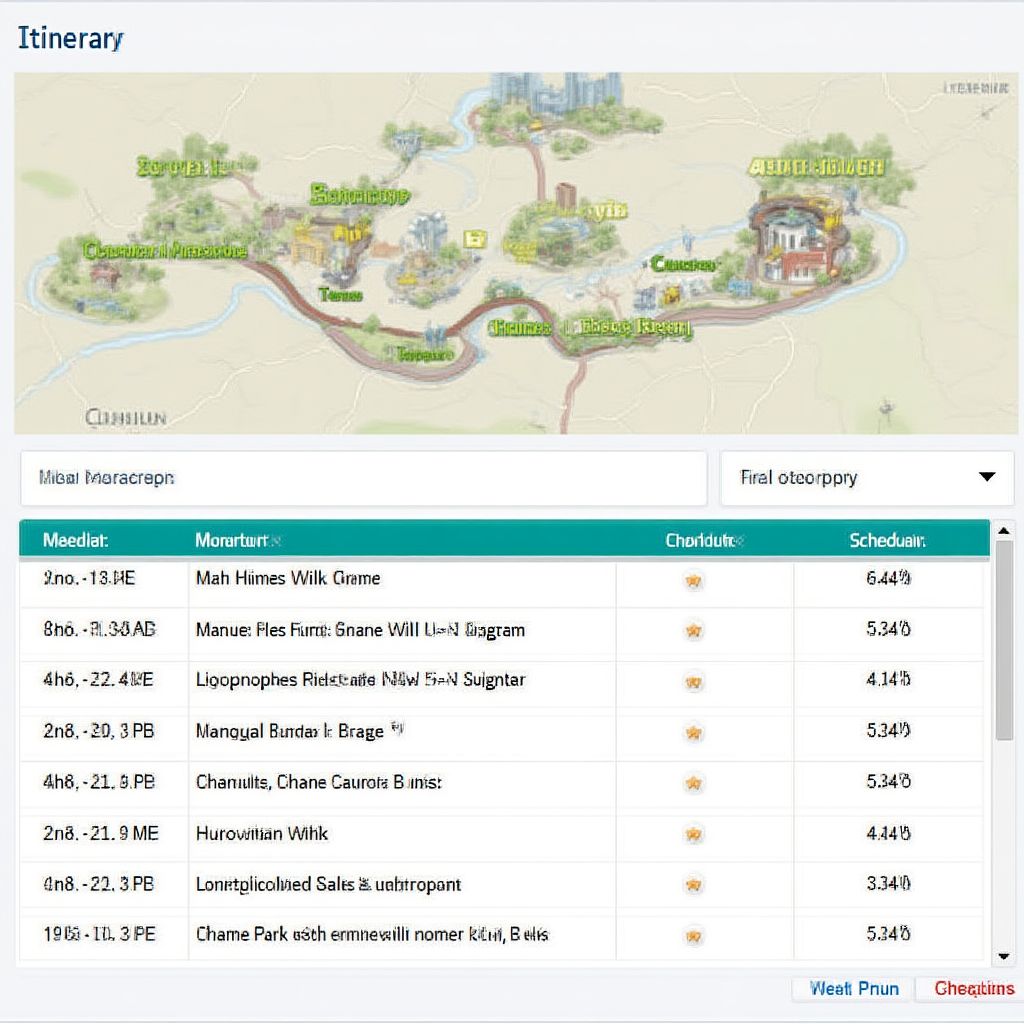Click the itinerary map overview image

512,255
